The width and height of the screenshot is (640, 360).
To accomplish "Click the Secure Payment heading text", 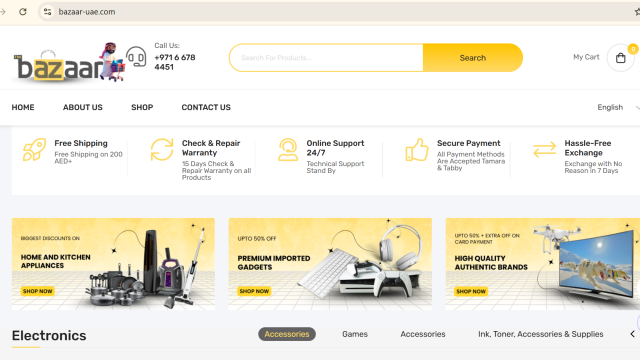I will (x=469, y=143).
